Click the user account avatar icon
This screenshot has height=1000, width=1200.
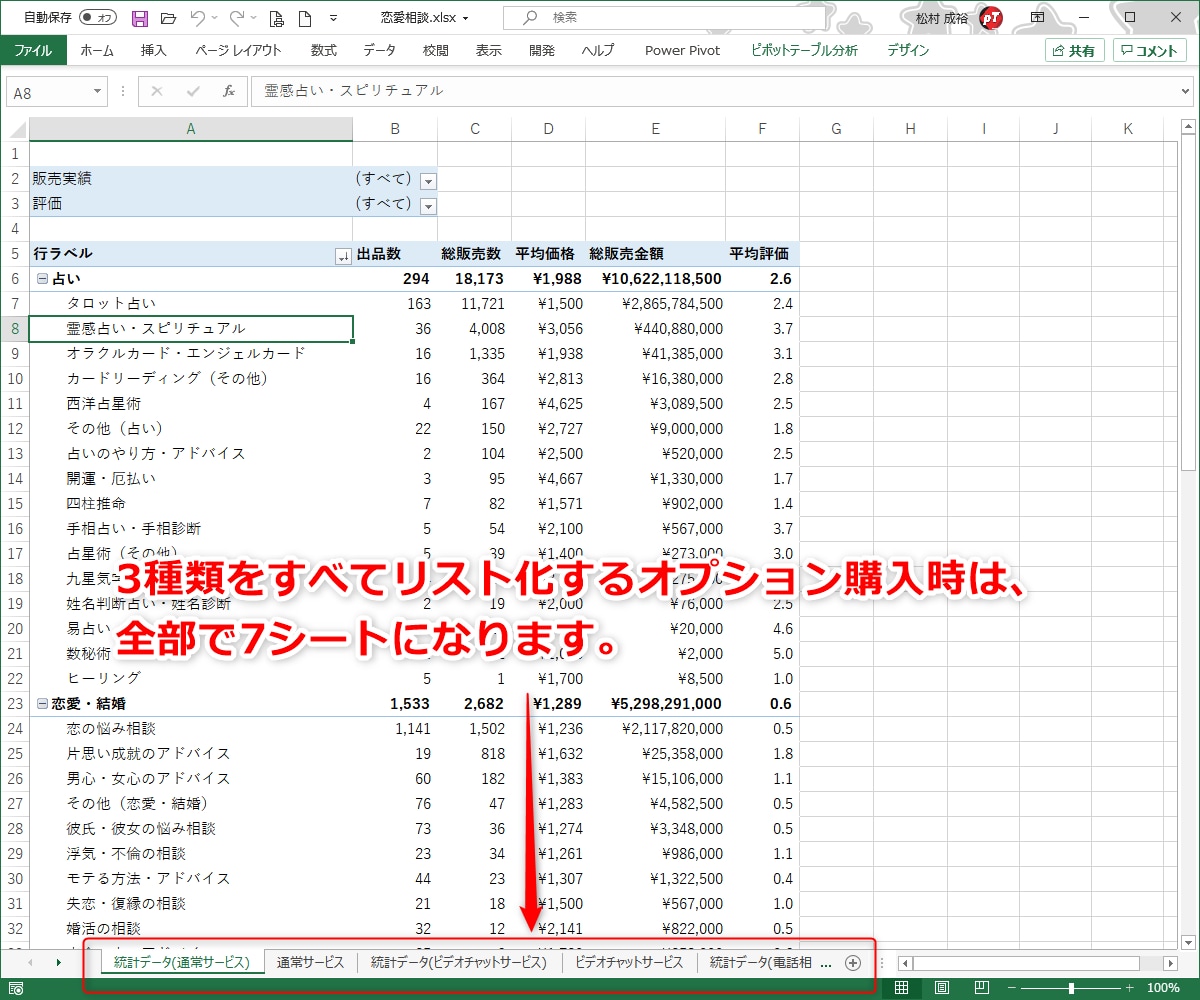(991, 18)
